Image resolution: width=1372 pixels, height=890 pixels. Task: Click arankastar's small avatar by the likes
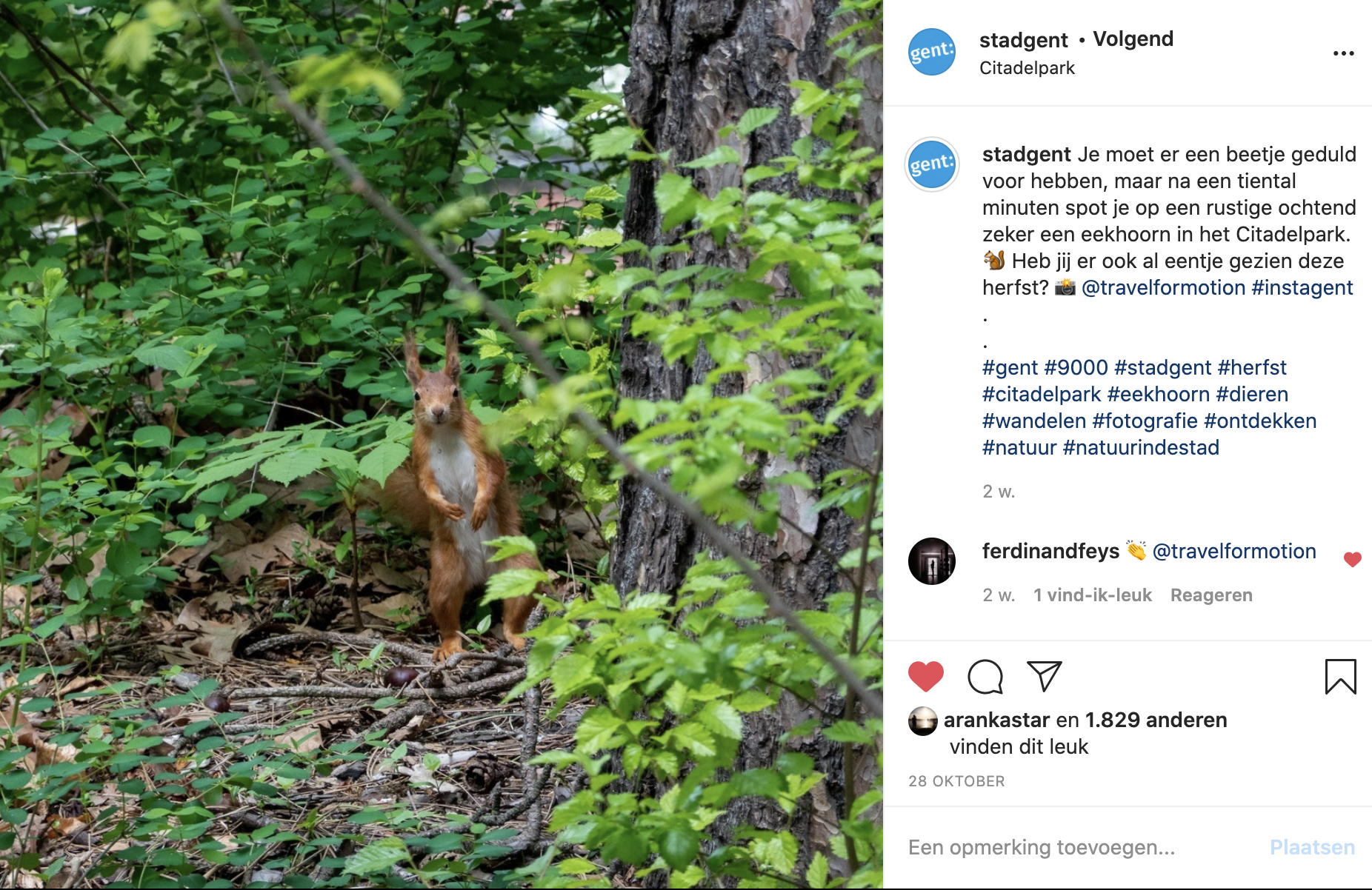click(x=922, y=721)
